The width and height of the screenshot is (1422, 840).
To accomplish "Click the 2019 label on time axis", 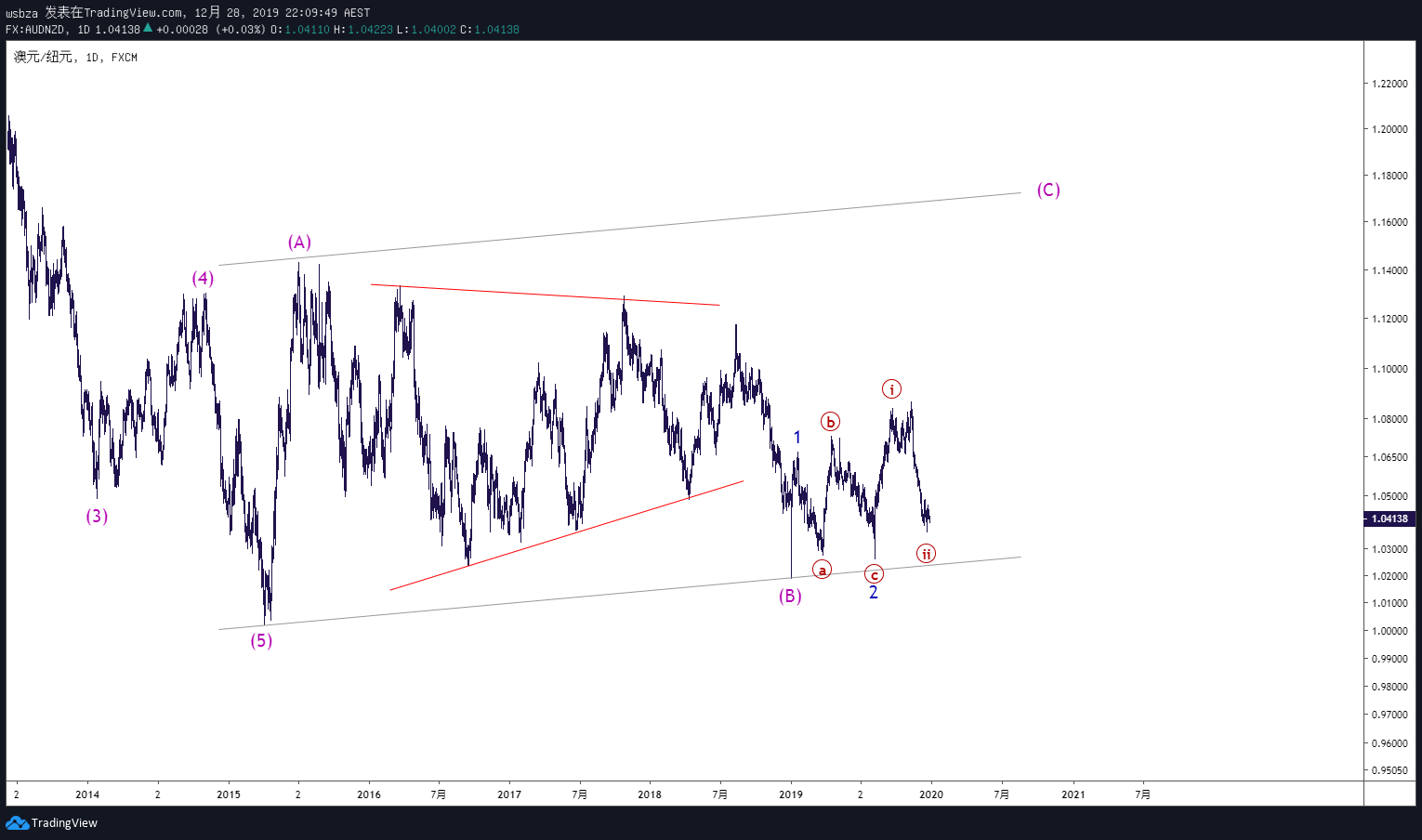I will point(791,794).
